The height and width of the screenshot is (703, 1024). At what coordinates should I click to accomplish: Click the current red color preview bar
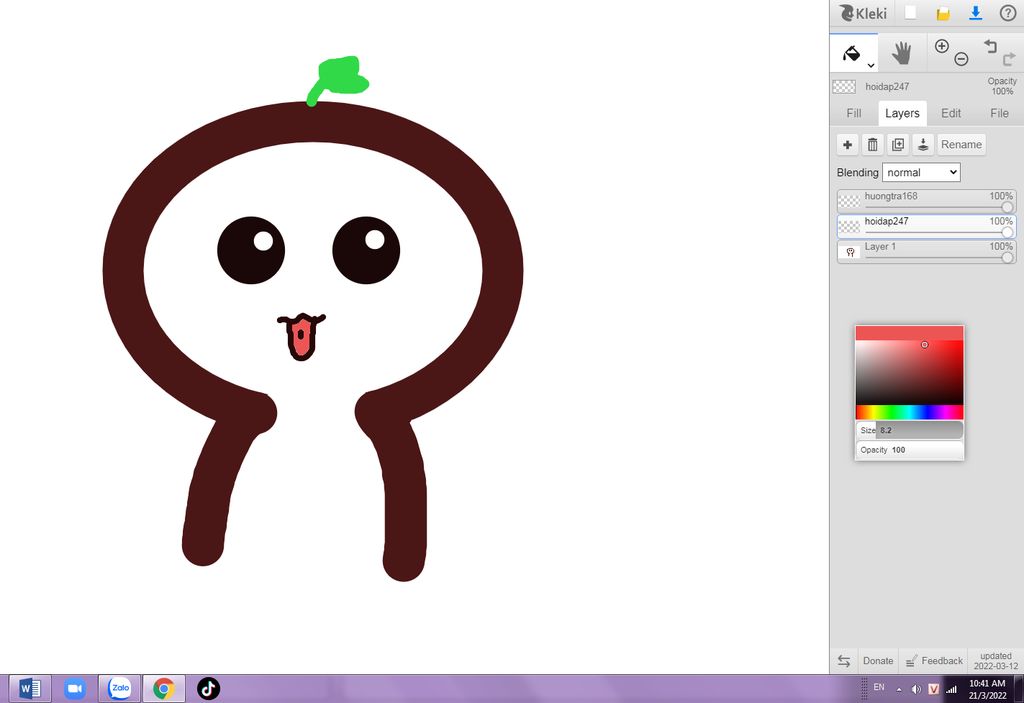(x=909, y=333)
